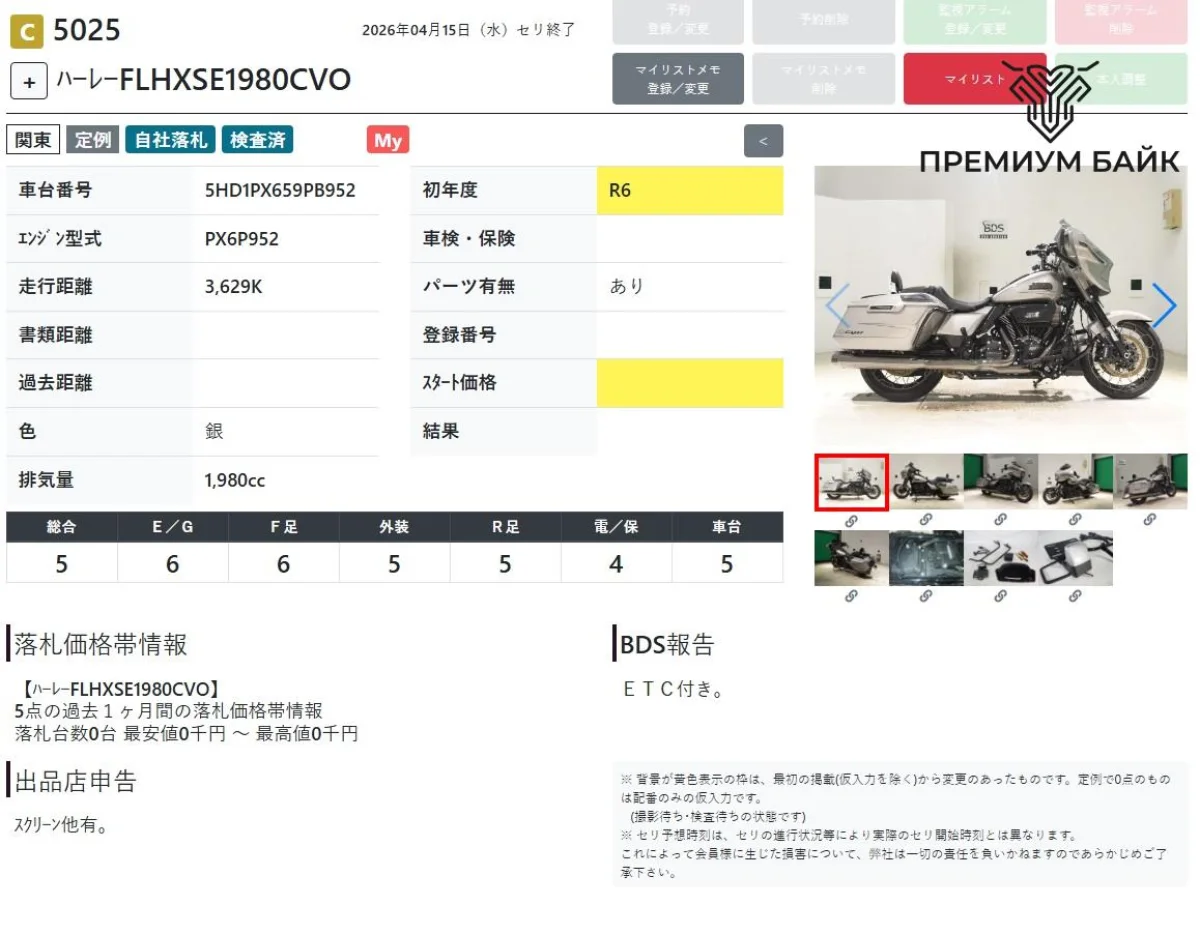Click link icon under fourth top-row thumbnail
1200x934 pixels.
1075,520
